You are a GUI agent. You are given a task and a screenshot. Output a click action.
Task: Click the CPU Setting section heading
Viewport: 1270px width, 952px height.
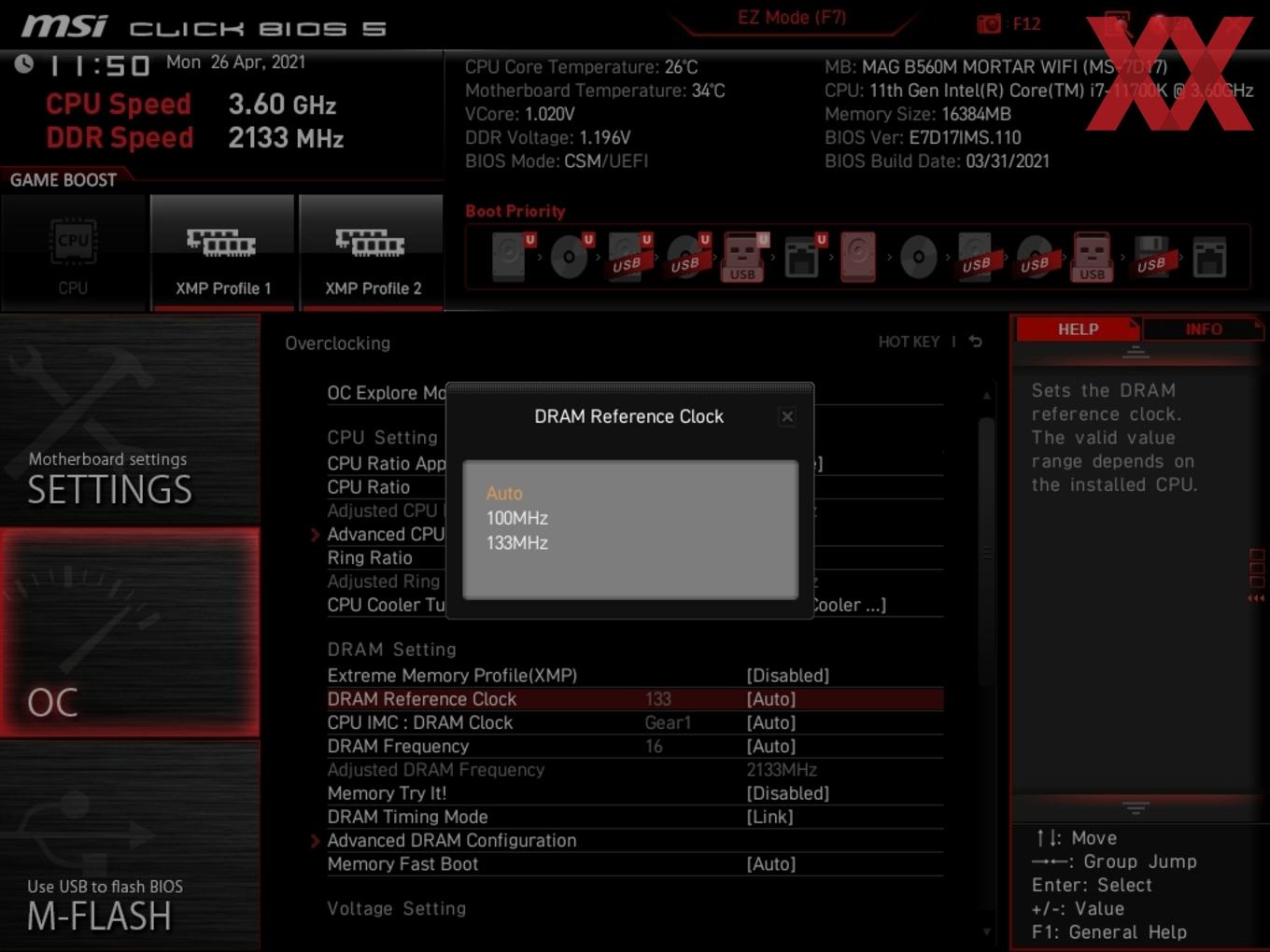coord(382,437)
